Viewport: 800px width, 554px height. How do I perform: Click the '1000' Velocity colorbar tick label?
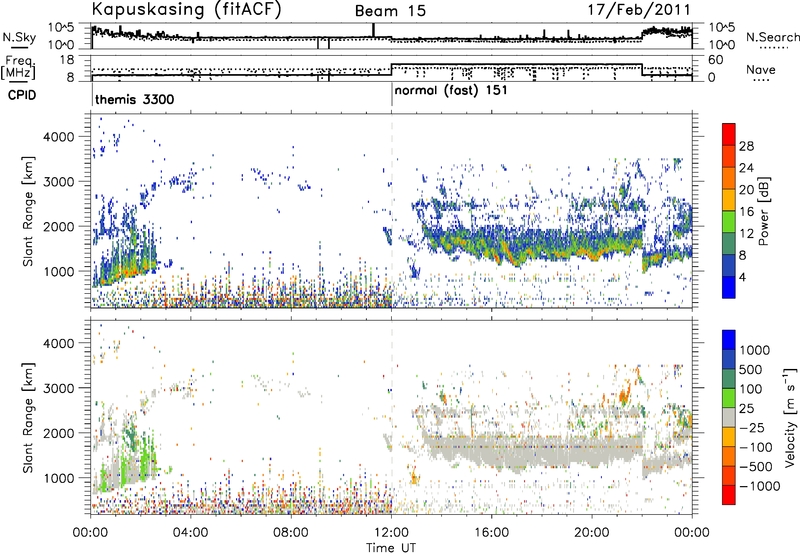point(754,350)
